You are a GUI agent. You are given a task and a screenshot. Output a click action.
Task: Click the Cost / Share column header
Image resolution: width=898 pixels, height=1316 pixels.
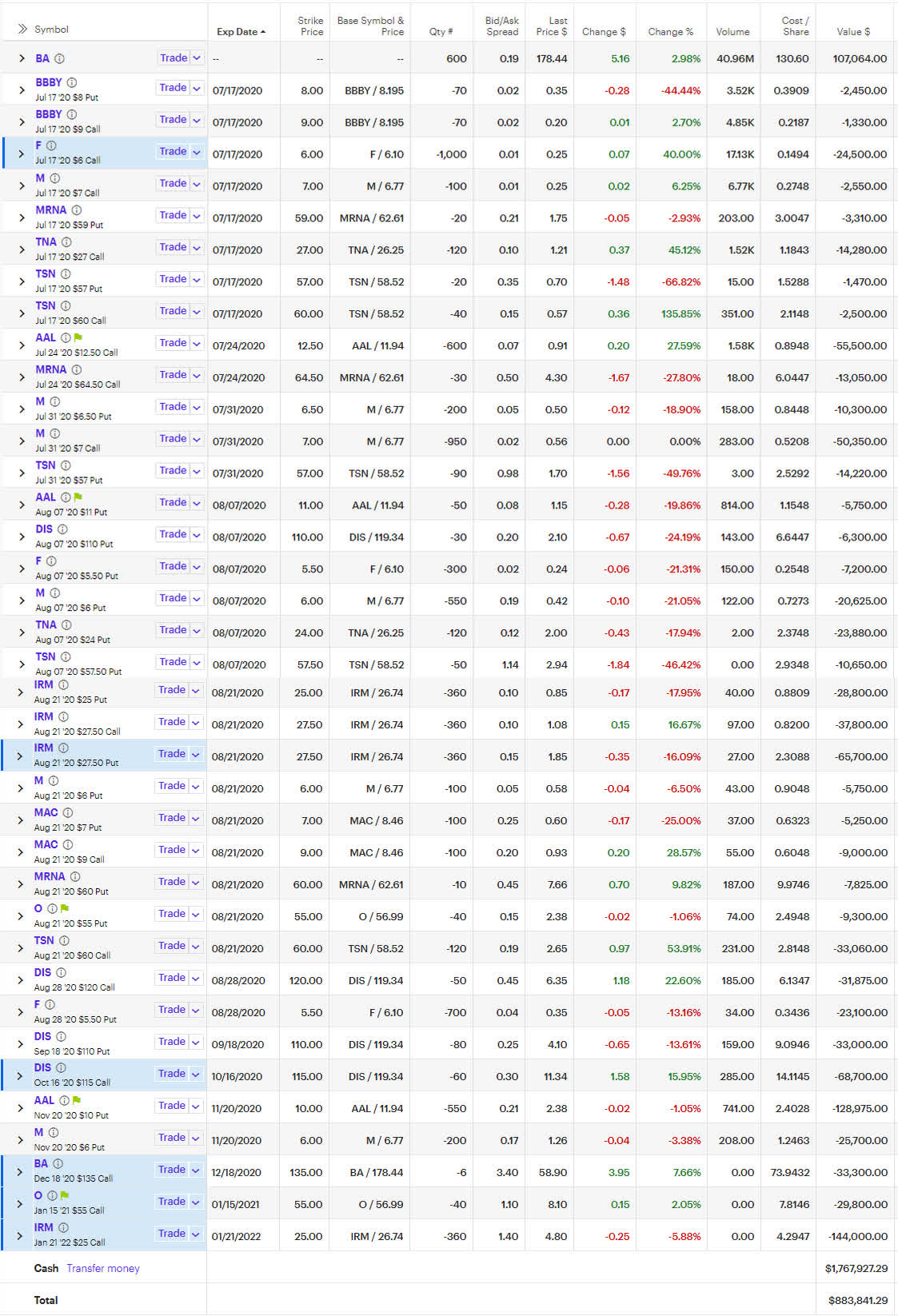click(794, 26)
